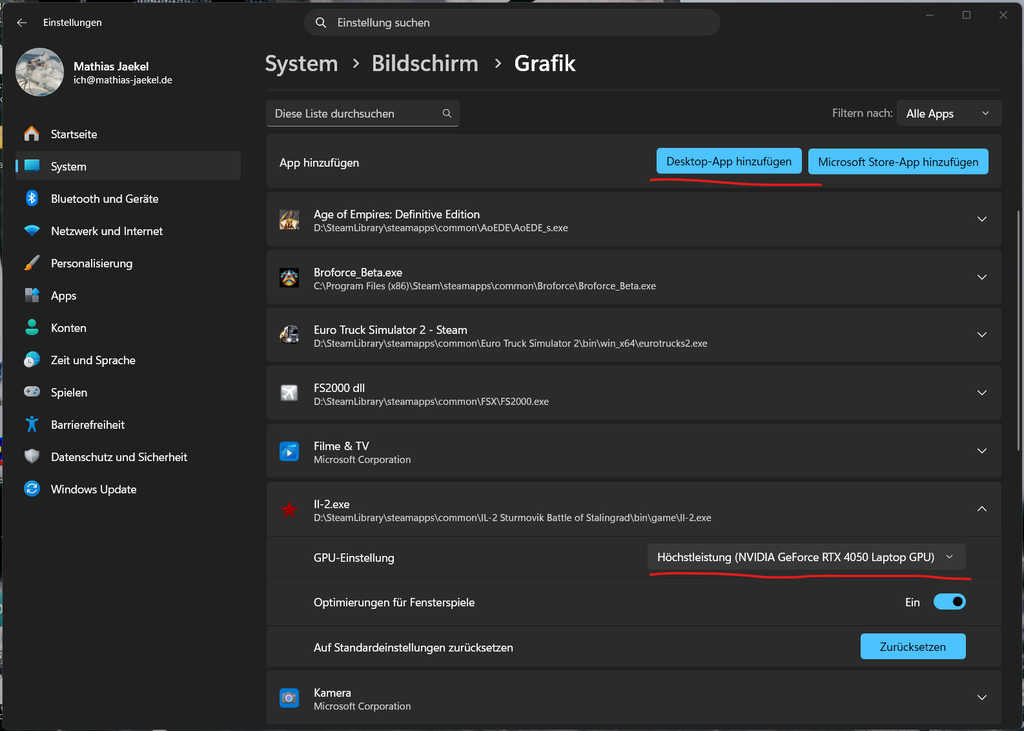Click Desktop-App hinzufügen button
The width and height of the screenshot is (1024, 731).
coord(729,161)
